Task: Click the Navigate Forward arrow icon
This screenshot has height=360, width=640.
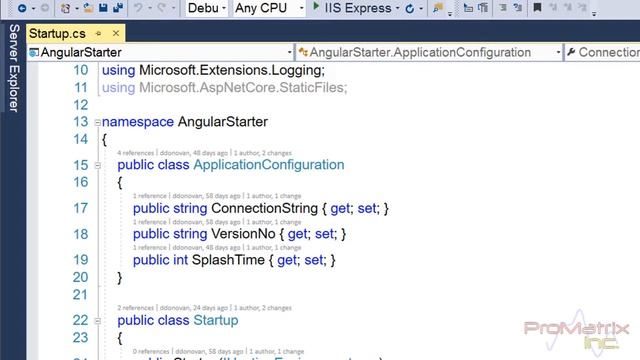Action: point(45,8)
